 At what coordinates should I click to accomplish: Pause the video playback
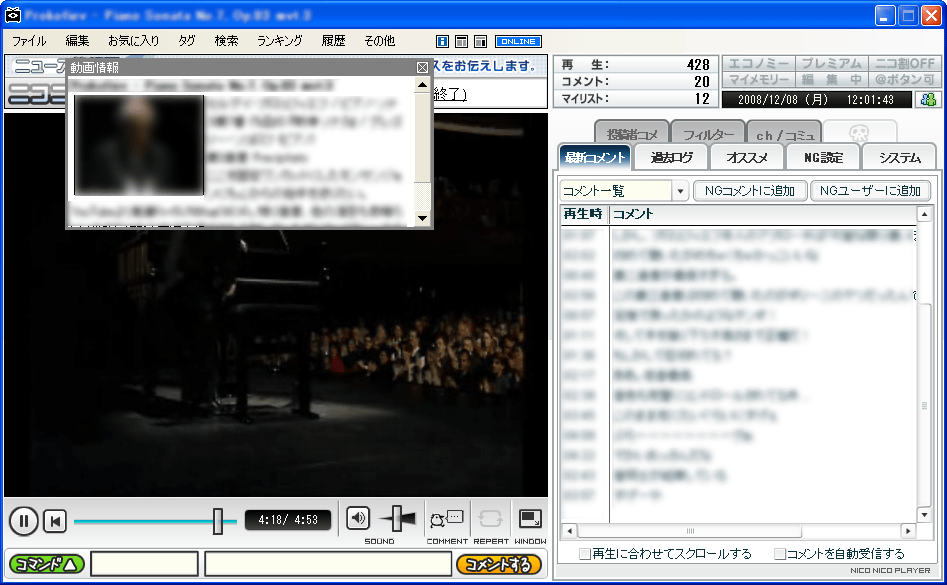tap(24, 521)
